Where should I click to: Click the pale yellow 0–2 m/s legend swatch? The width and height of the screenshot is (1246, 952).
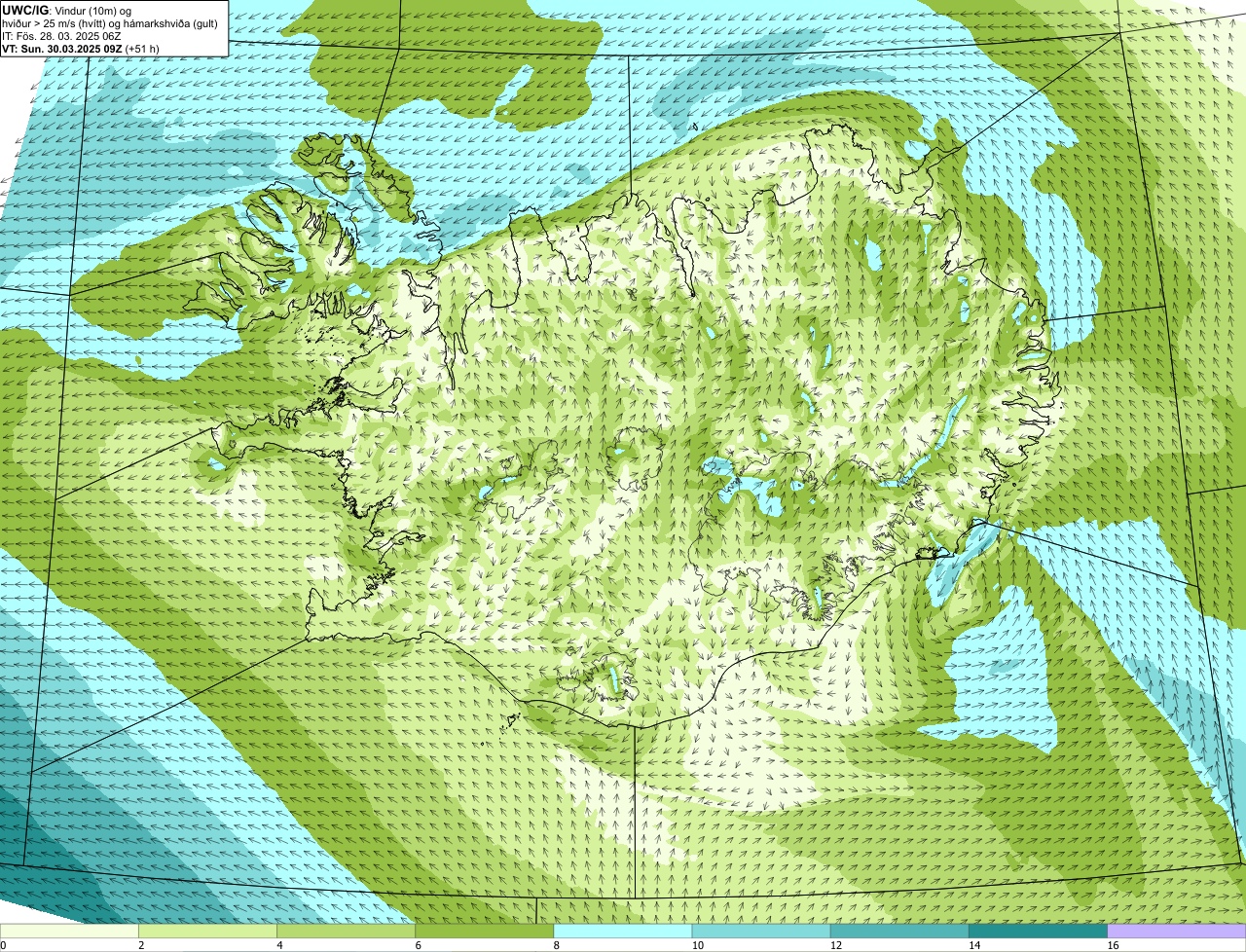point(69,932)
